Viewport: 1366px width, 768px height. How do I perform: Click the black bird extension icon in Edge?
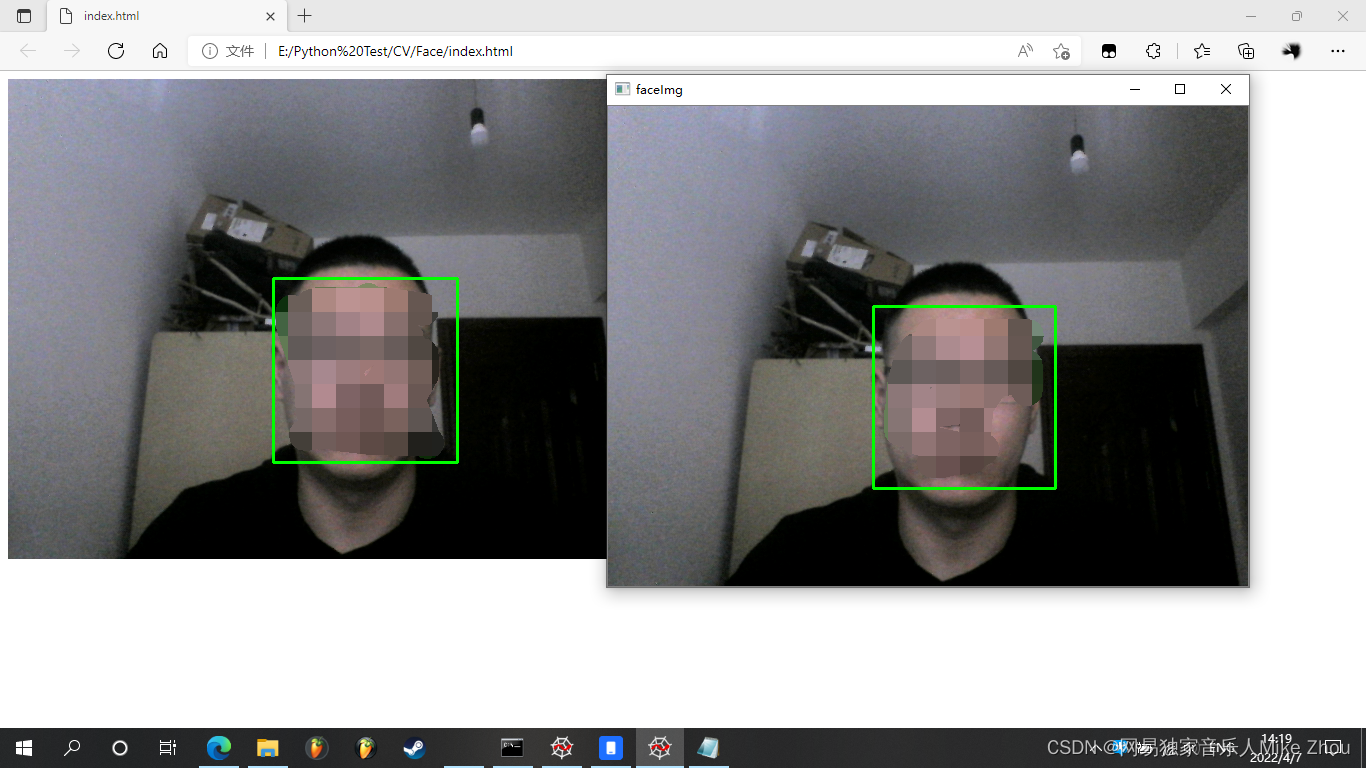pyautogui.click(x=1290, y=51)
